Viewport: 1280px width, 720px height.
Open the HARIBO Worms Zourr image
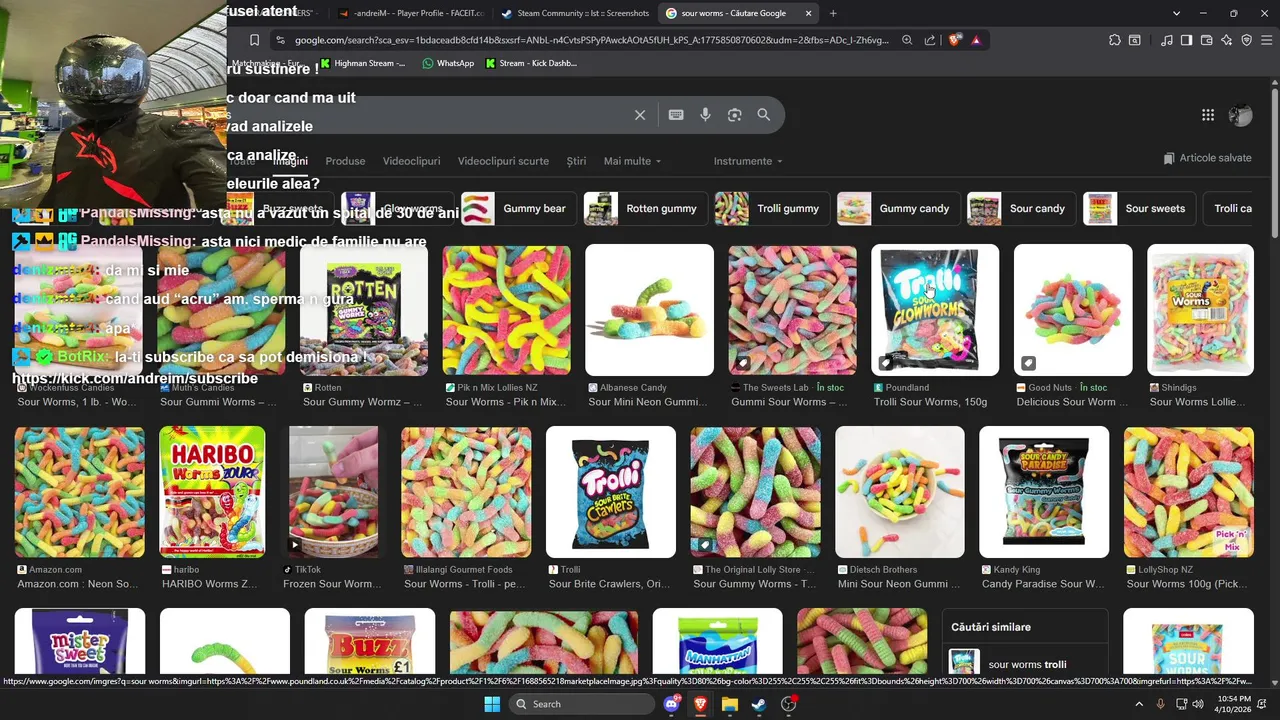(x=212, y=492)
